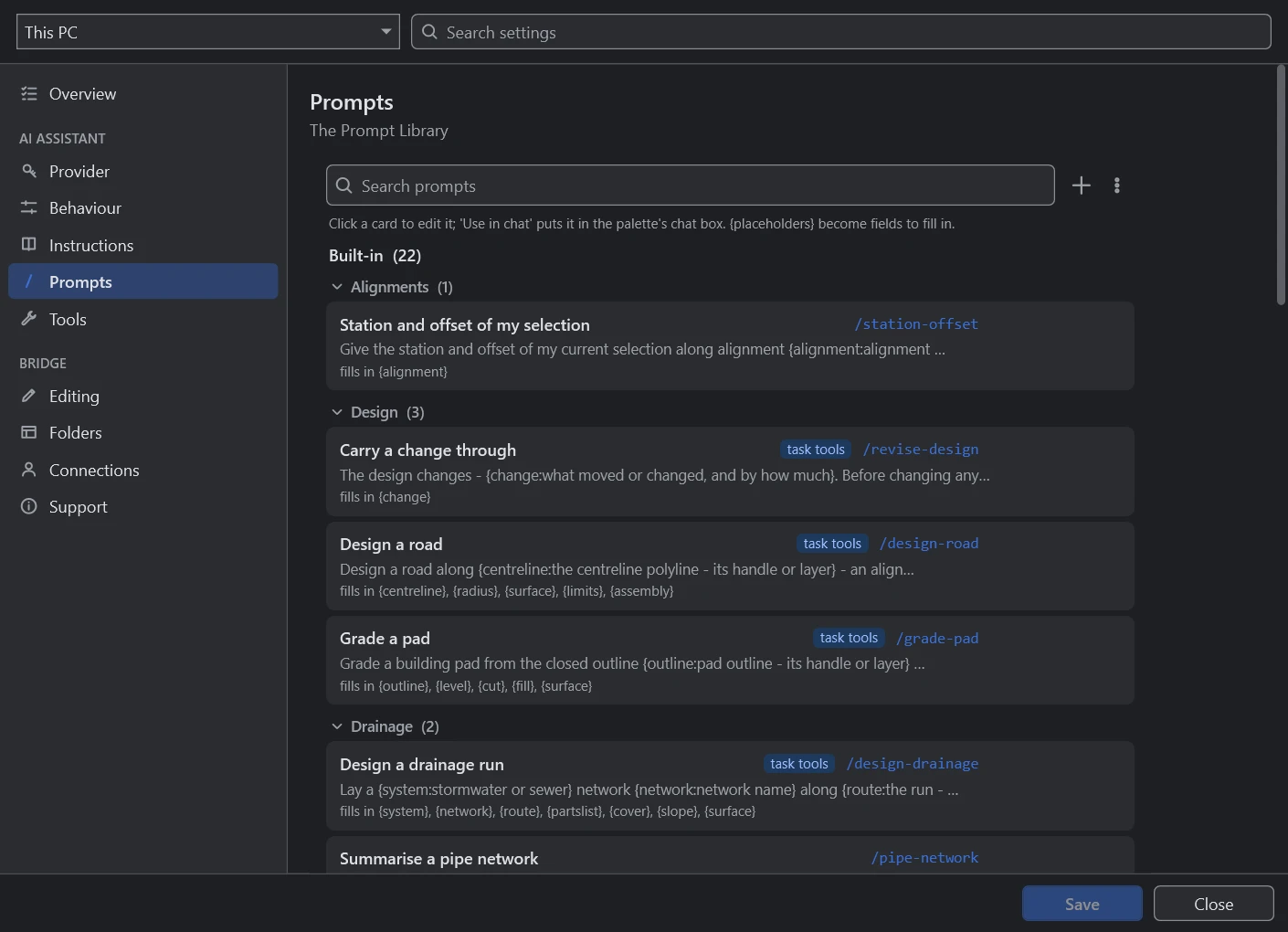The width and height of the screenshot is (1288, 932).
Task: Click the magnifier icon in Search settings
Action: coord(429,32)
